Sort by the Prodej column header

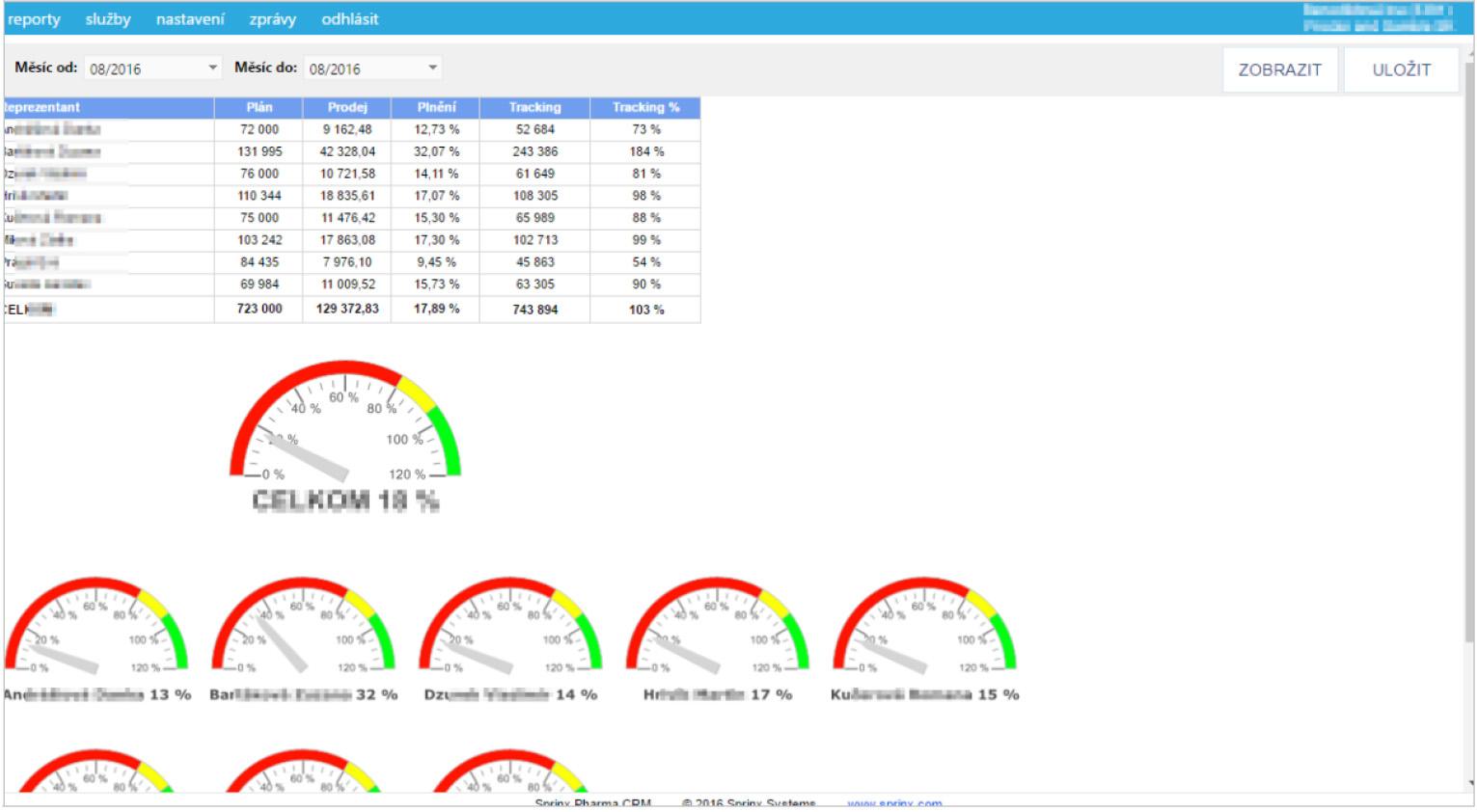click(347, 107)
